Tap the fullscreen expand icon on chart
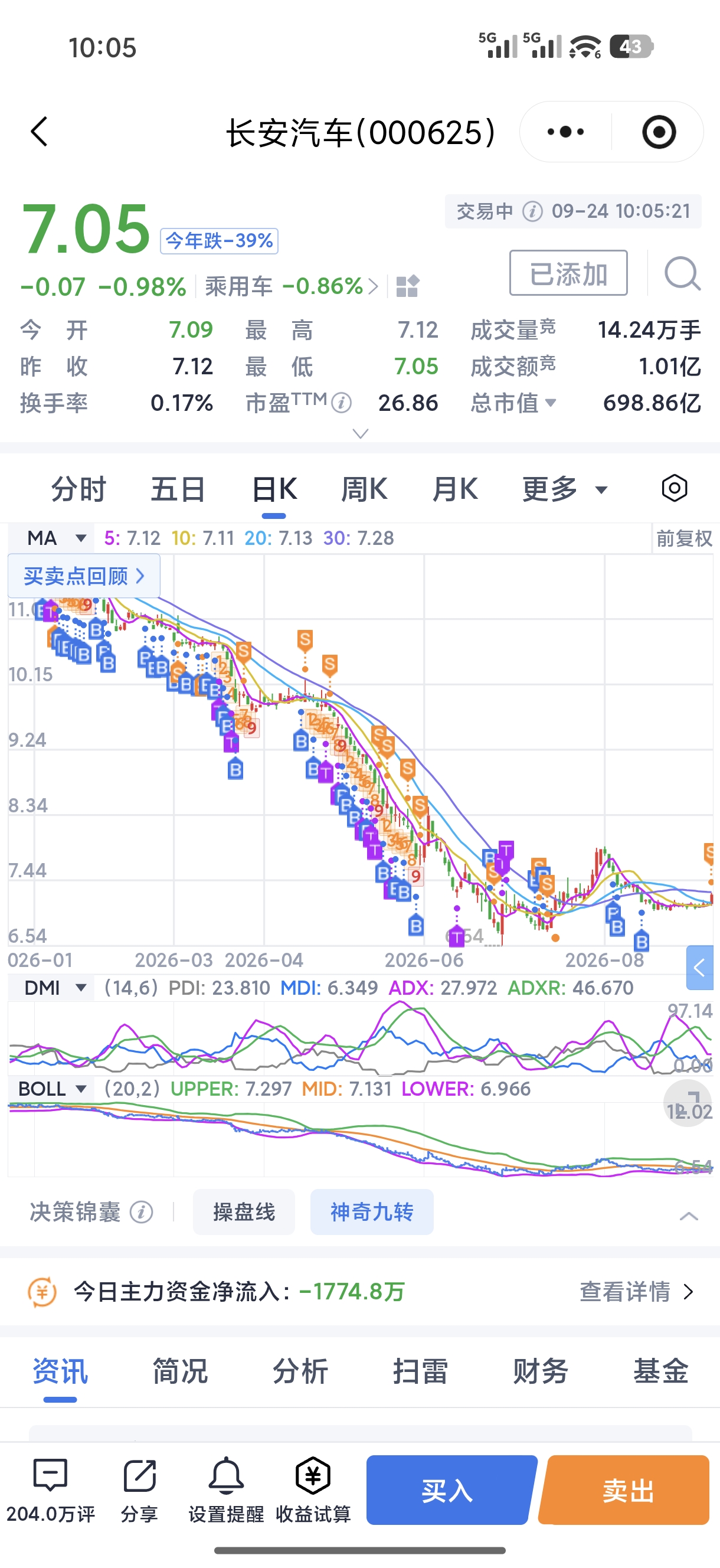This screenshot has height=1568, width=720. point(688,1103)
